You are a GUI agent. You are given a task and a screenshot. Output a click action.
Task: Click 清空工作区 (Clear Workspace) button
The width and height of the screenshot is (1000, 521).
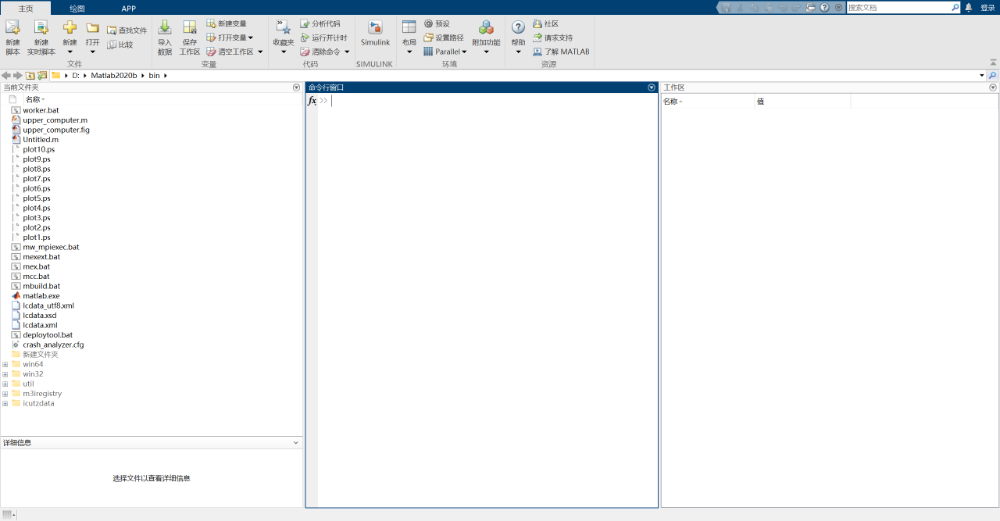(x=230, y=52)
